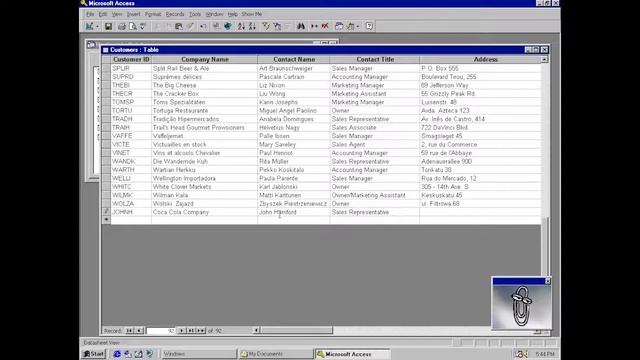
Task: Click the 'Split Rail Beer & Ale' cell
Action: [x=204, y=69]
